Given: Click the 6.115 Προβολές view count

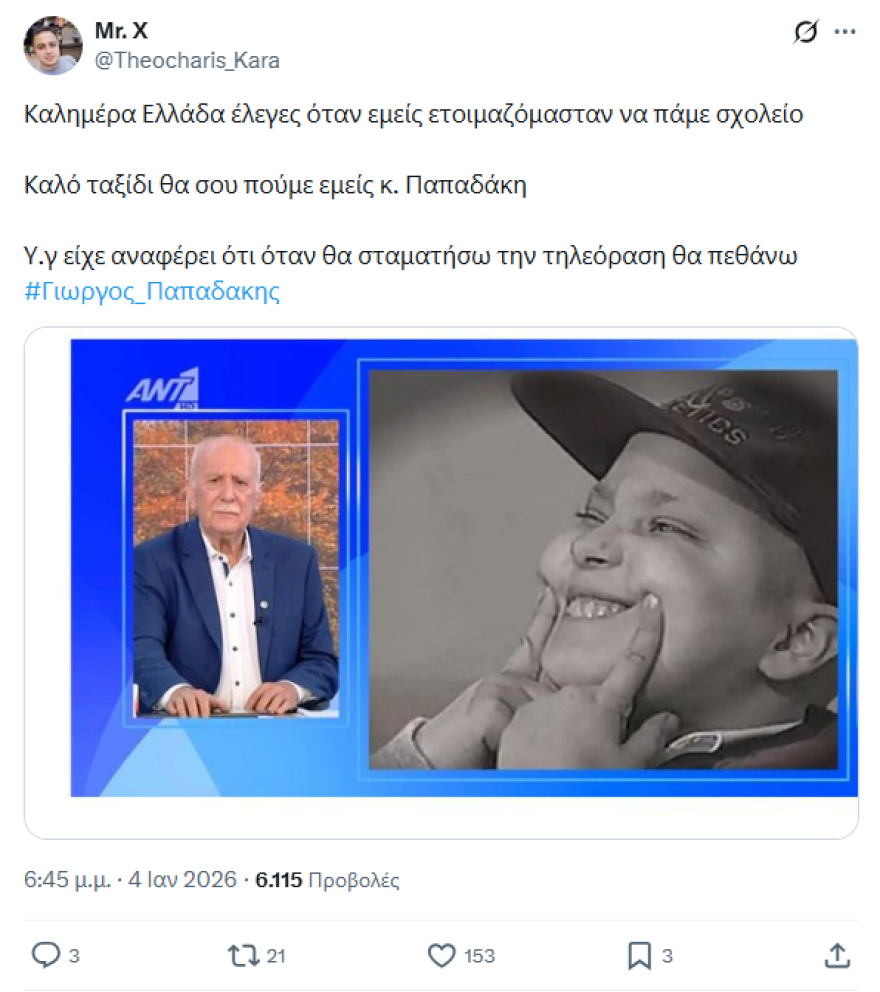Looking at the screenshot, I should (x=327, y=880).
